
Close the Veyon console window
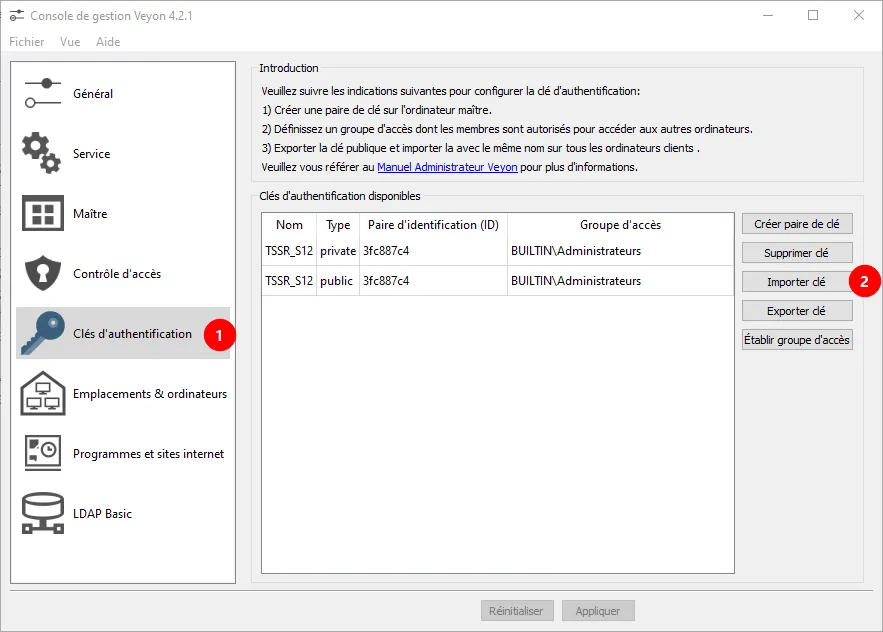(859, 15)
